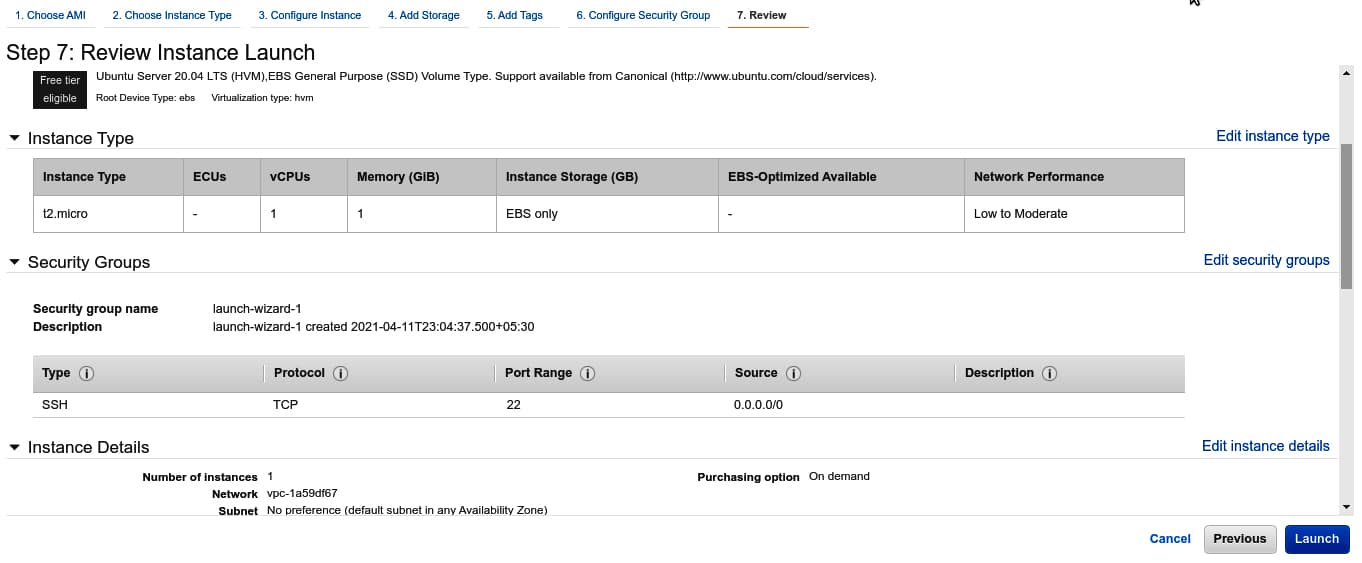This screenshot has height=563, width=1362.
Task: Collapse the Instance Type section
Action: 14,138
